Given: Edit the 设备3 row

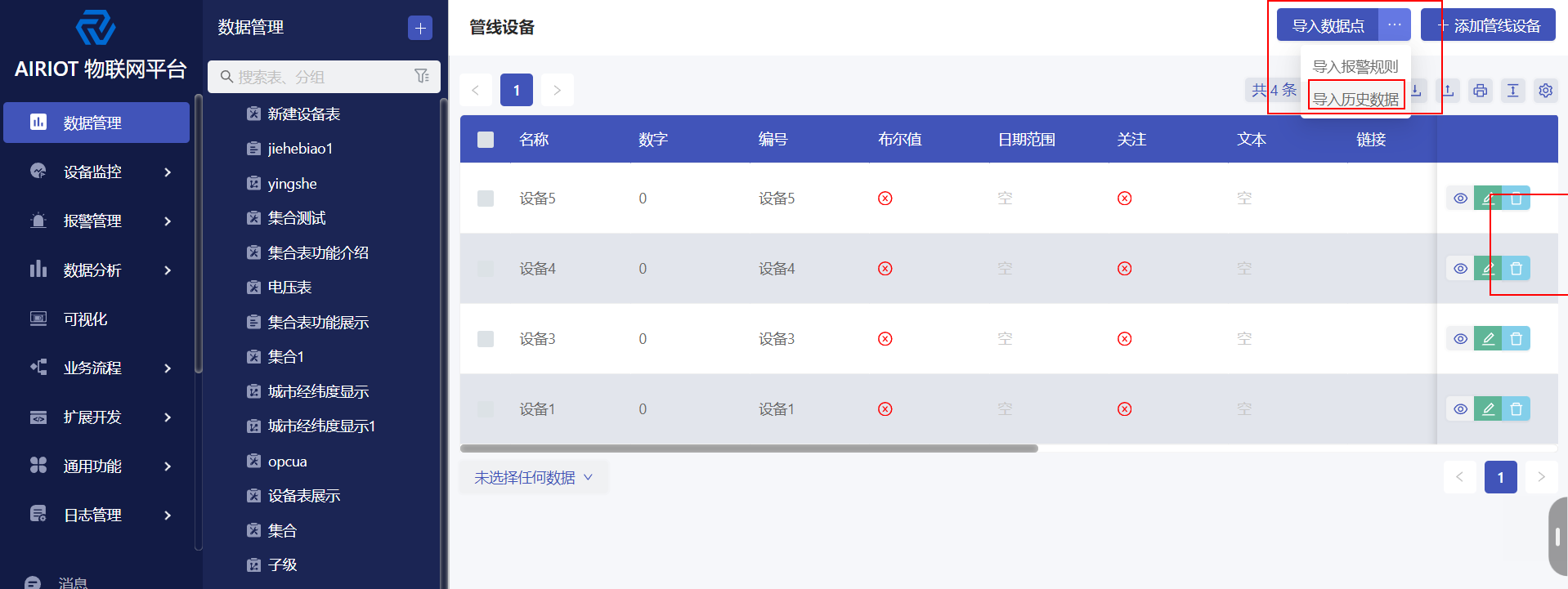Looking at the screenshot, I should [x=1488, y=339].
